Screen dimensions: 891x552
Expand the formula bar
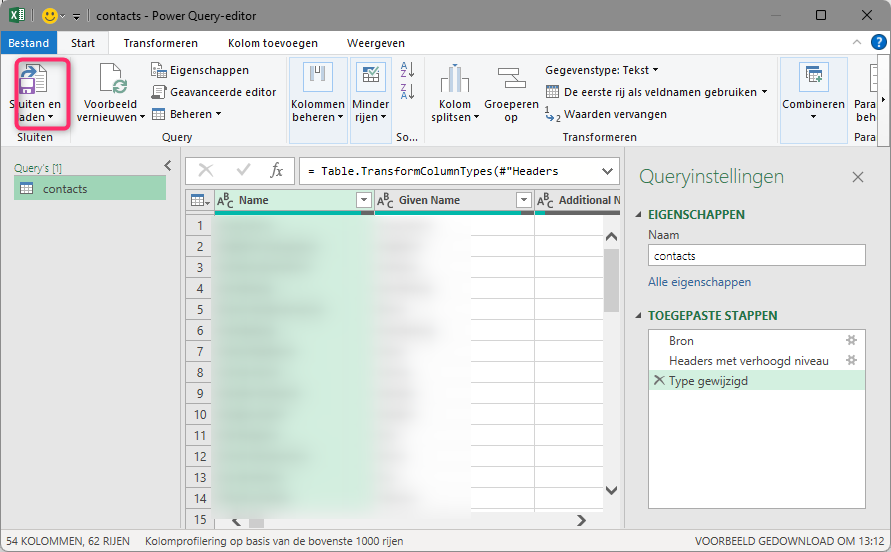(607, 171)
